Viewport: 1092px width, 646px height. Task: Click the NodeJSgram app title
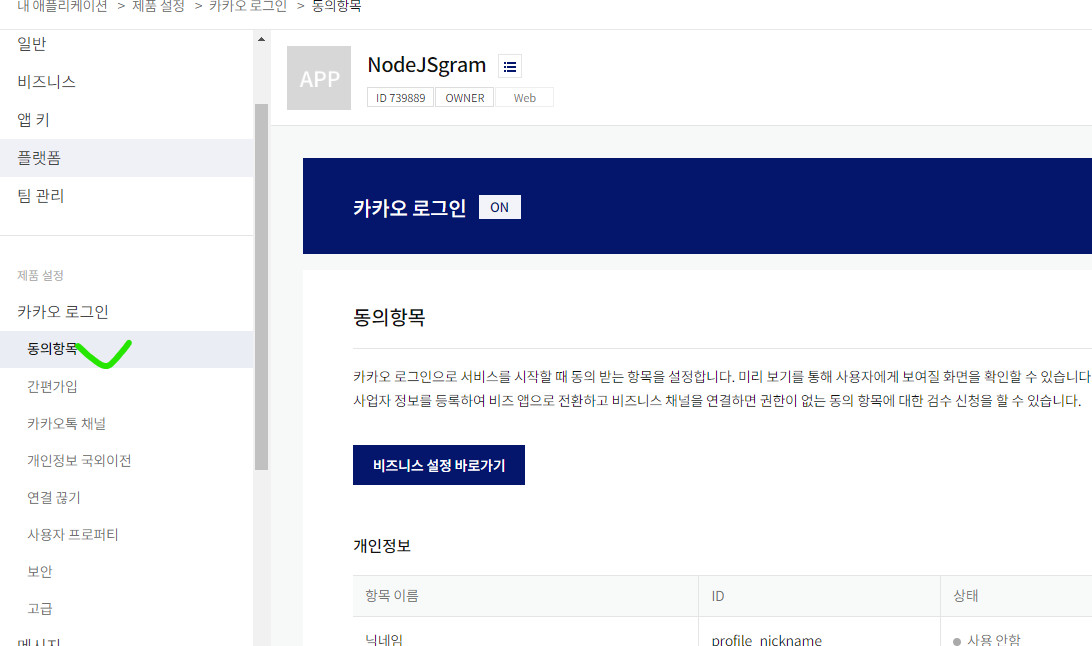(x=426, y=65)
